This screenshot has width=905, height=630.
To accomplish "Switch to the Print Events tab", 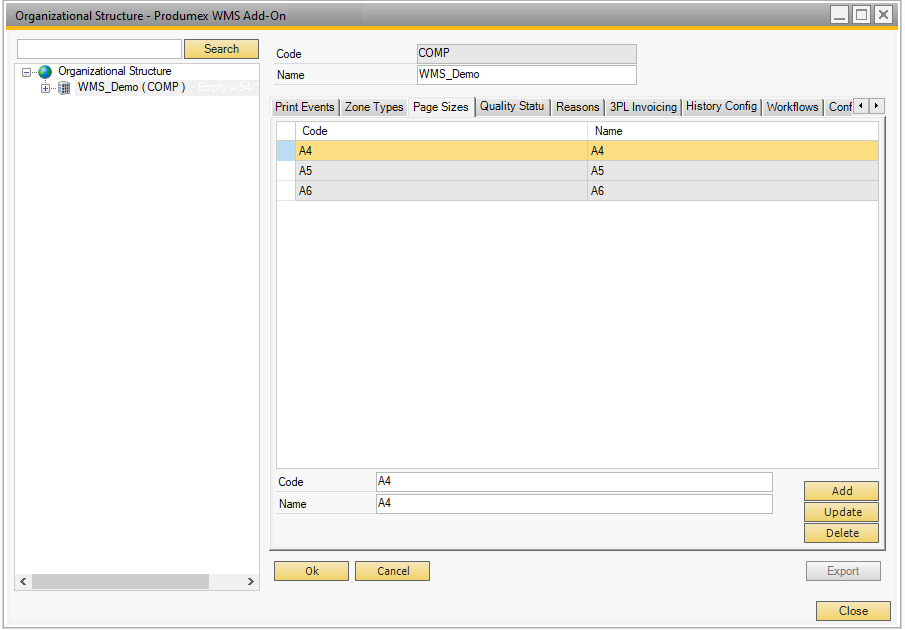I will point(305,107).
